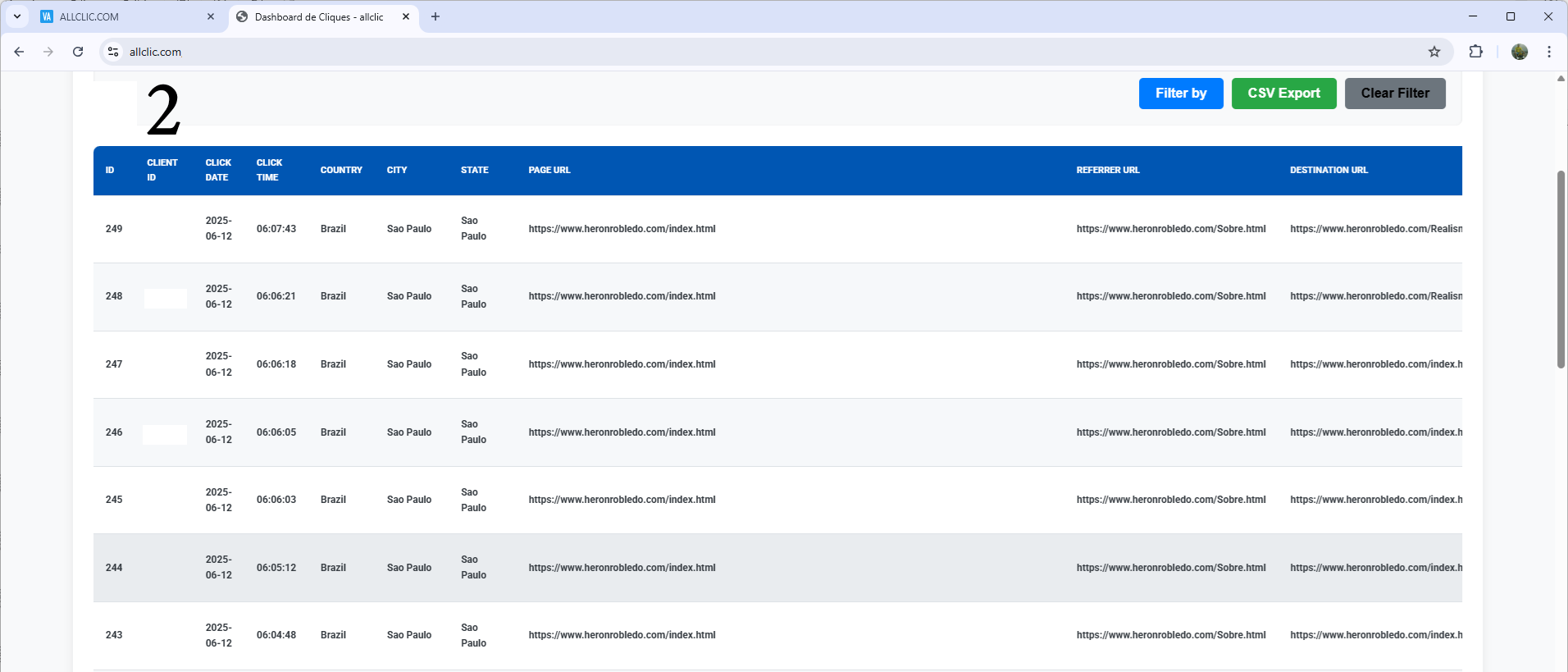Viewport: 1568px width, 672px height.
Task: Open the Chrome three-dot menu
Action: 1549,52
